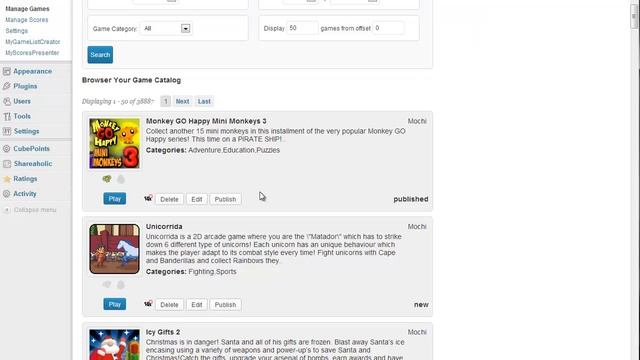Click Mochi label on Icy Gifts 2 card
Image resolution: width=640 pixels, height=360 pixels.
tap(417, 332)
